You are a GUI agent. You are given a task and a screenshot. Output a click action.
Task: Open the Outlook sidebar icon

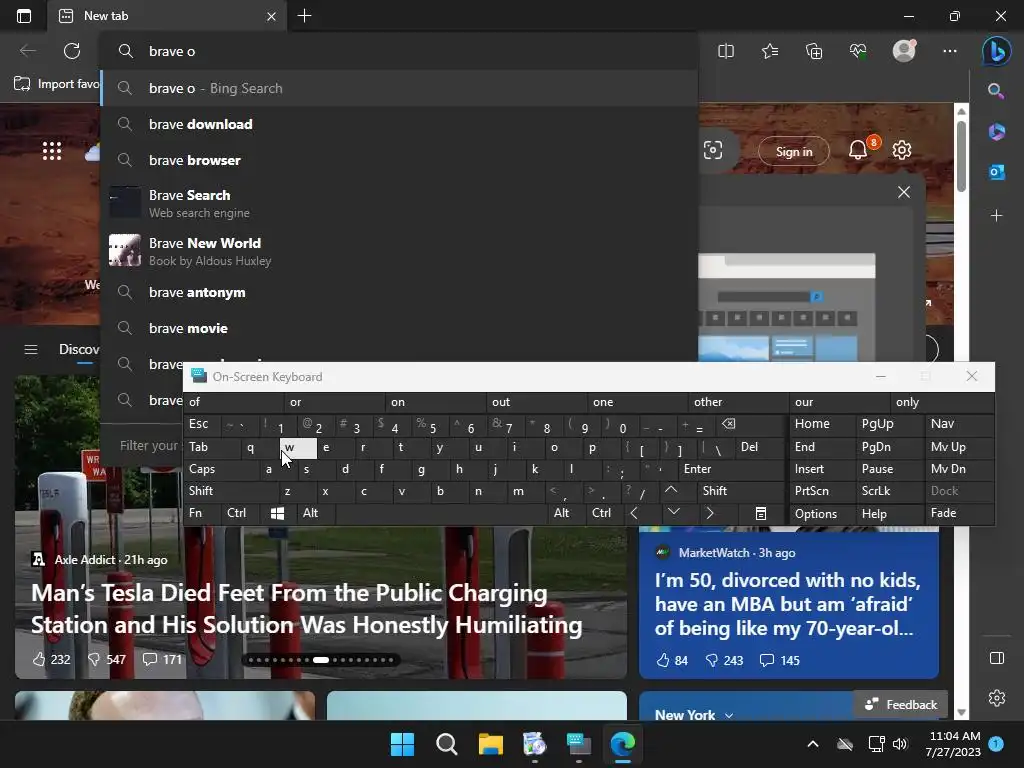[997, 172]
